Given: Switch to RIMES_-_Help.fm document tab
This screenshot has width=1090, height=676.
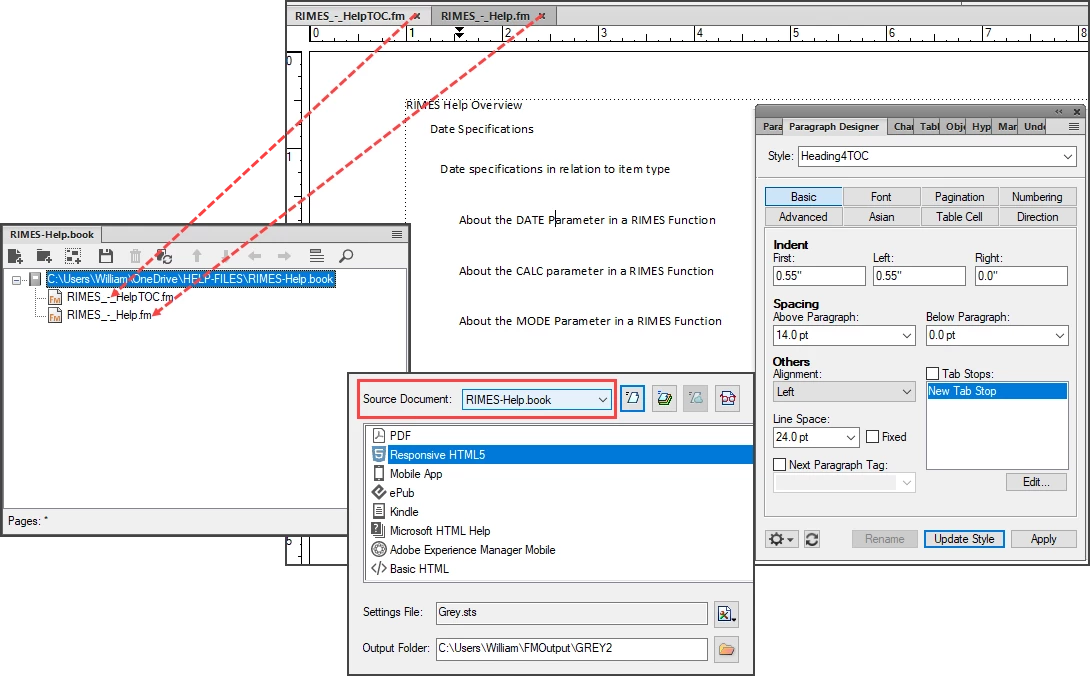Looking at the screenshot, I should click(x=485, y=16).
